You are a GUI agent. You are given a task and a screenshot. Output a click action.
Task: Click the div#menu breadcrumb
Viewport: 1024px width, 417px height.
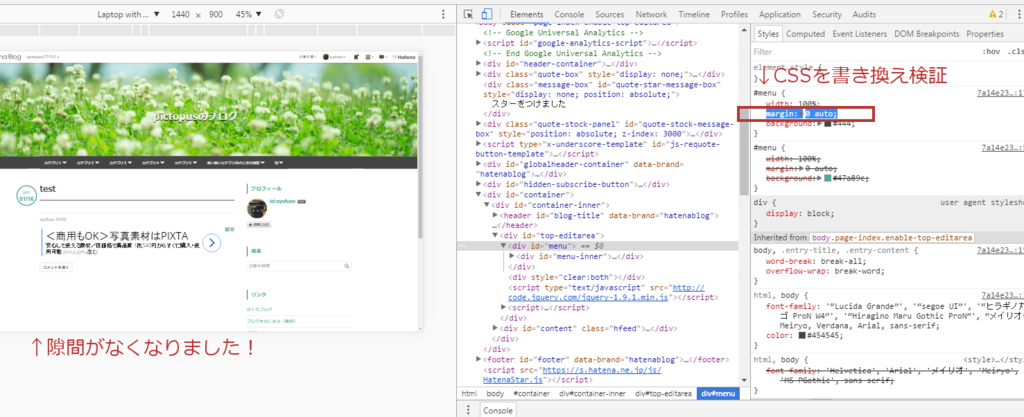pos(718,394)
